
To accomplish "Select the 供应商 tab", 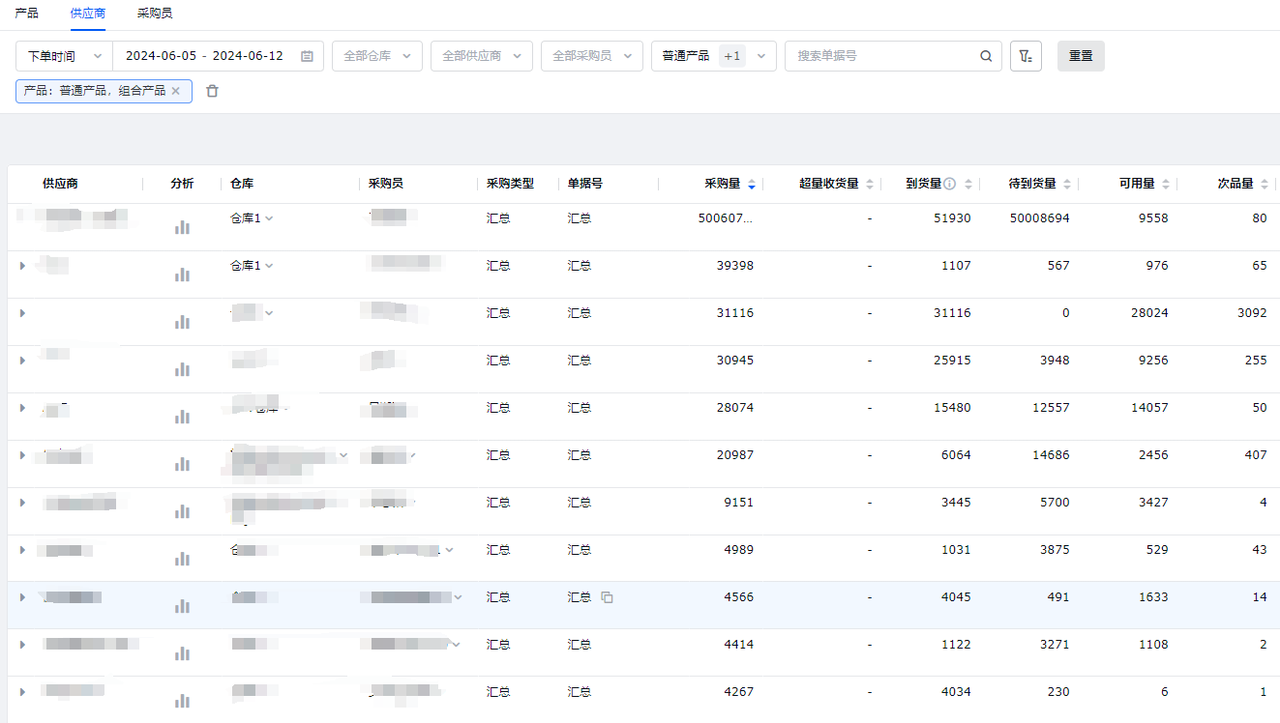I will [x=87, y=13].
